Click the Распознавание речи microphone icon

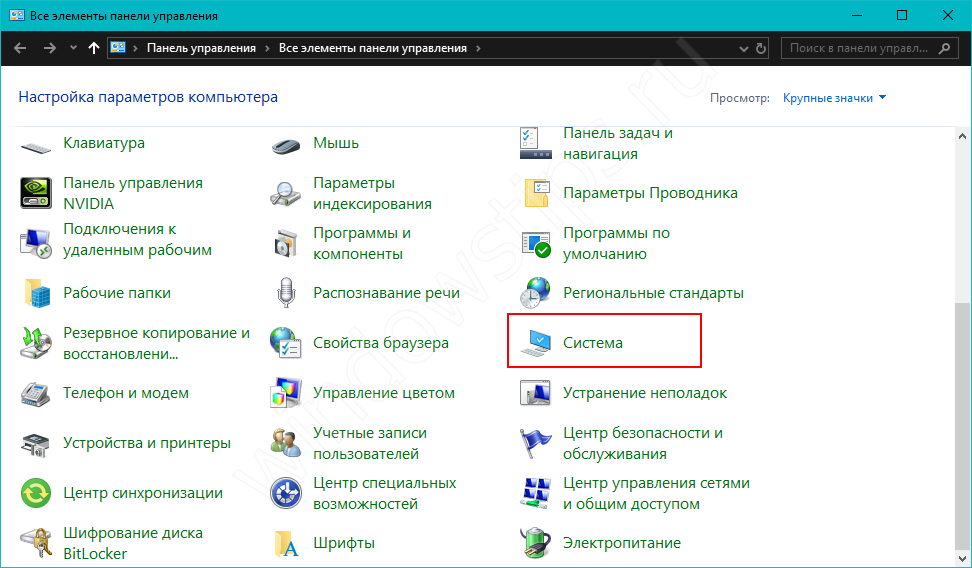pyautogui.click(x=286, y=293)
